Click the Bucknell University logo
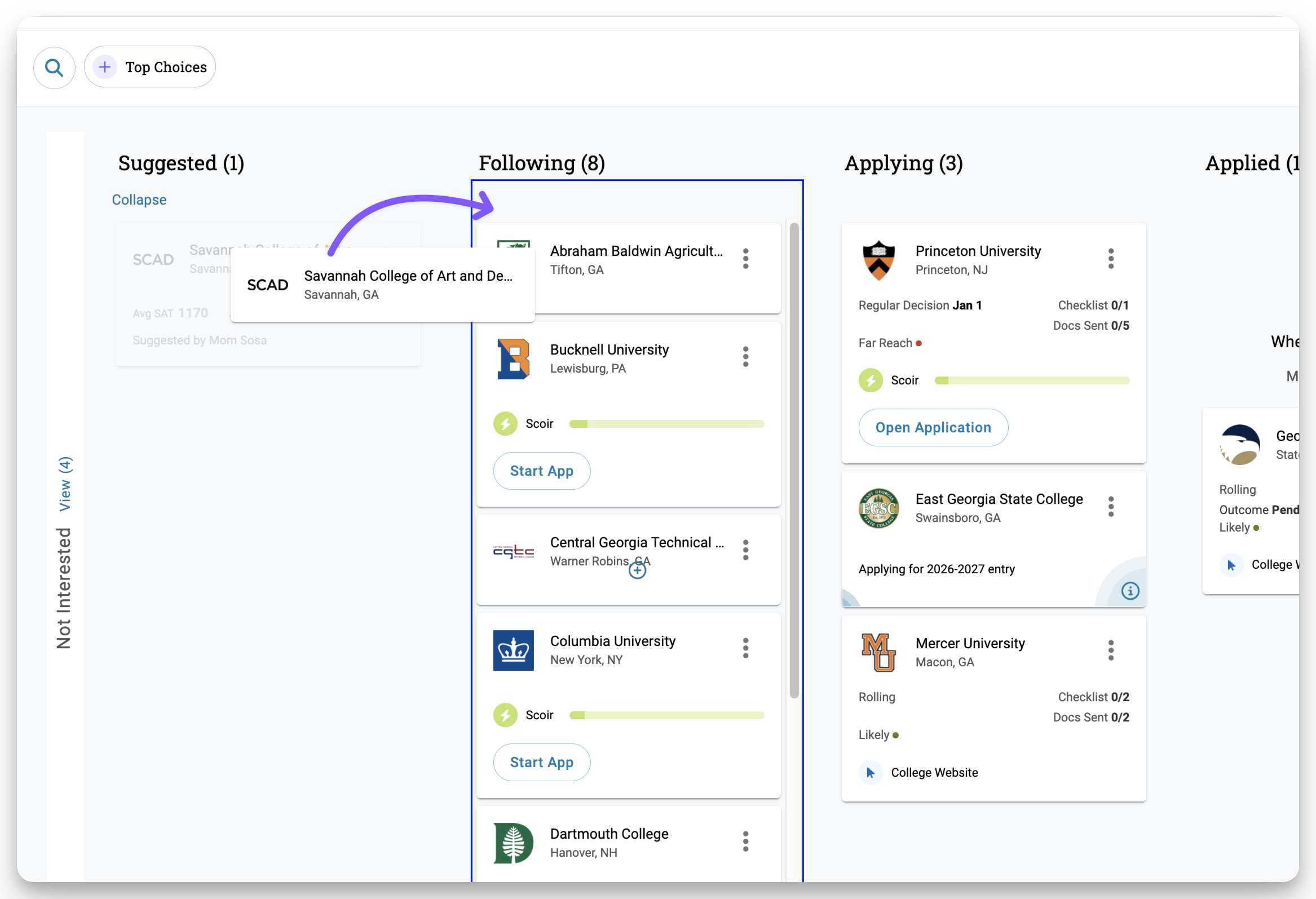Image resolution: width=1316 pixels, height=899 pixels. pos(513,359)
